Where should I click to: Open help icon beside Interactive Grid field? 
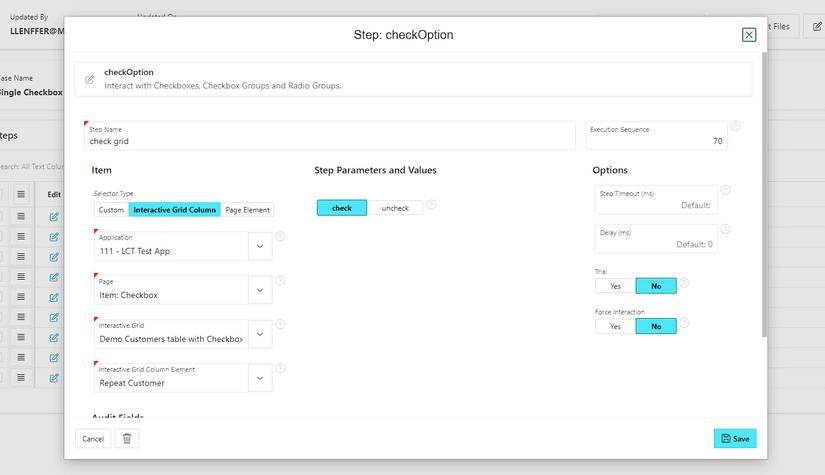point(280,324)
